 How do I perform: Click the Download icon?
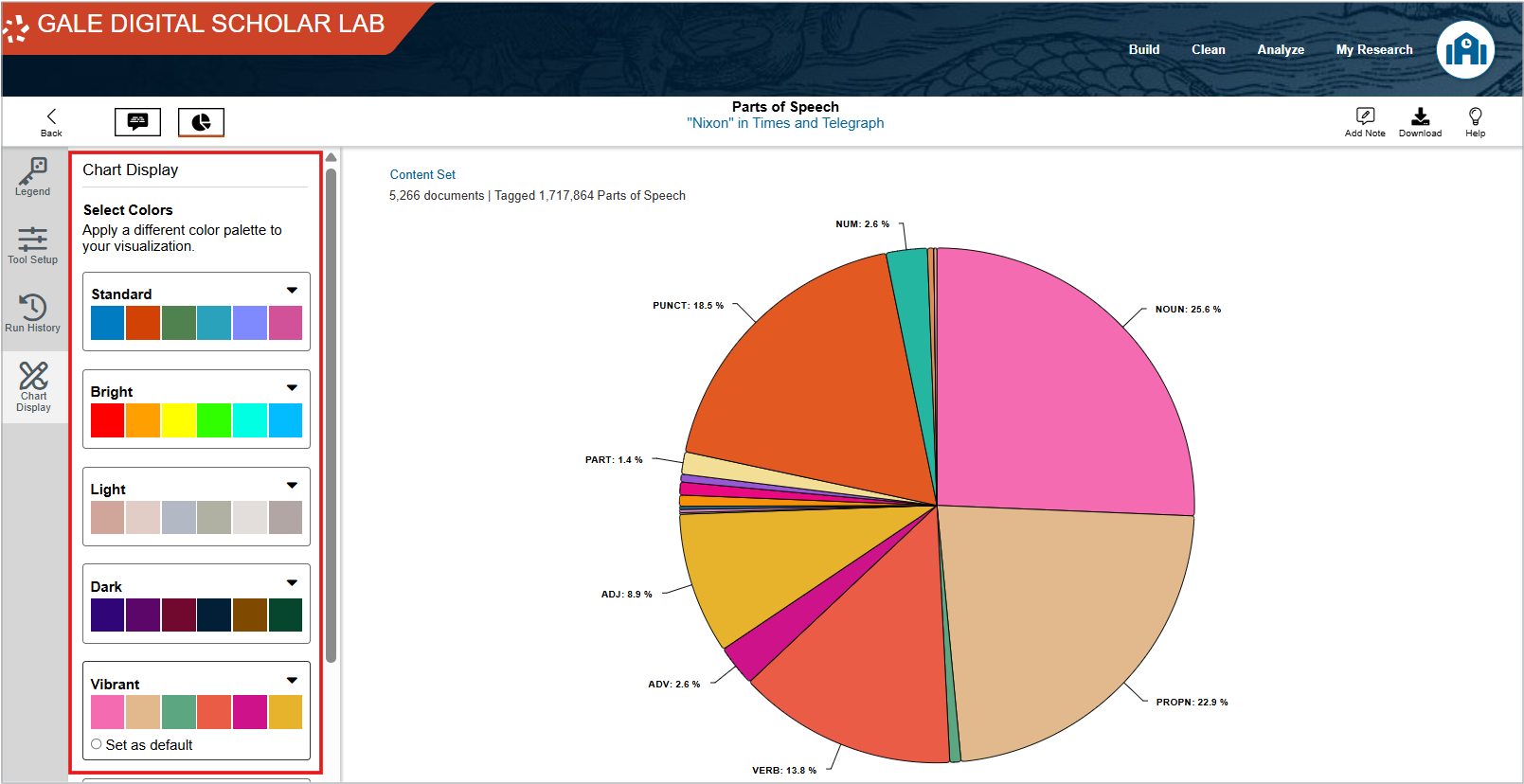coord(1420,122)
